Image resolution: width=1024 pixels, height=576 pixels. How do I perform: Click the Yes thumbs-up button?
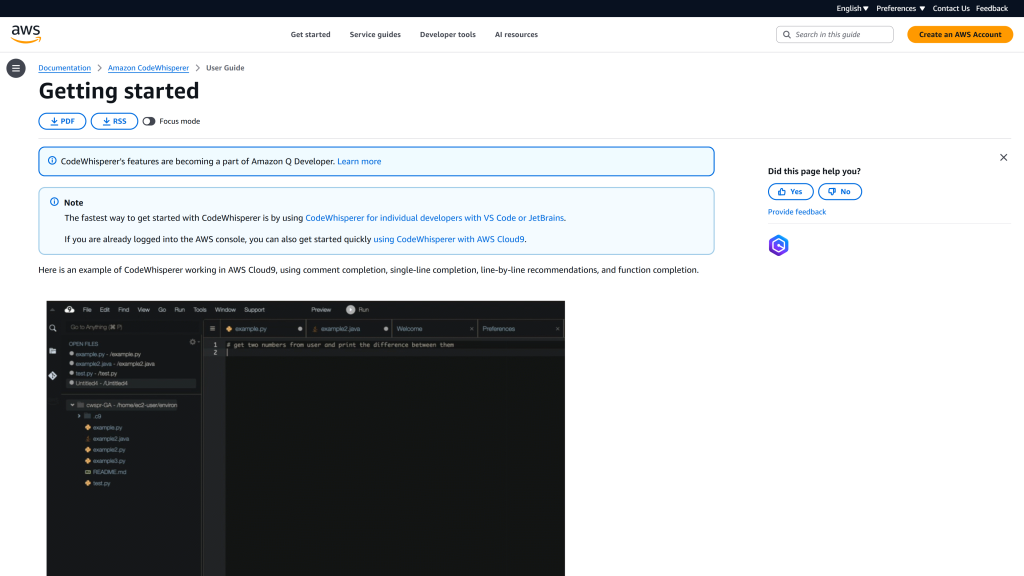[790, 191]
